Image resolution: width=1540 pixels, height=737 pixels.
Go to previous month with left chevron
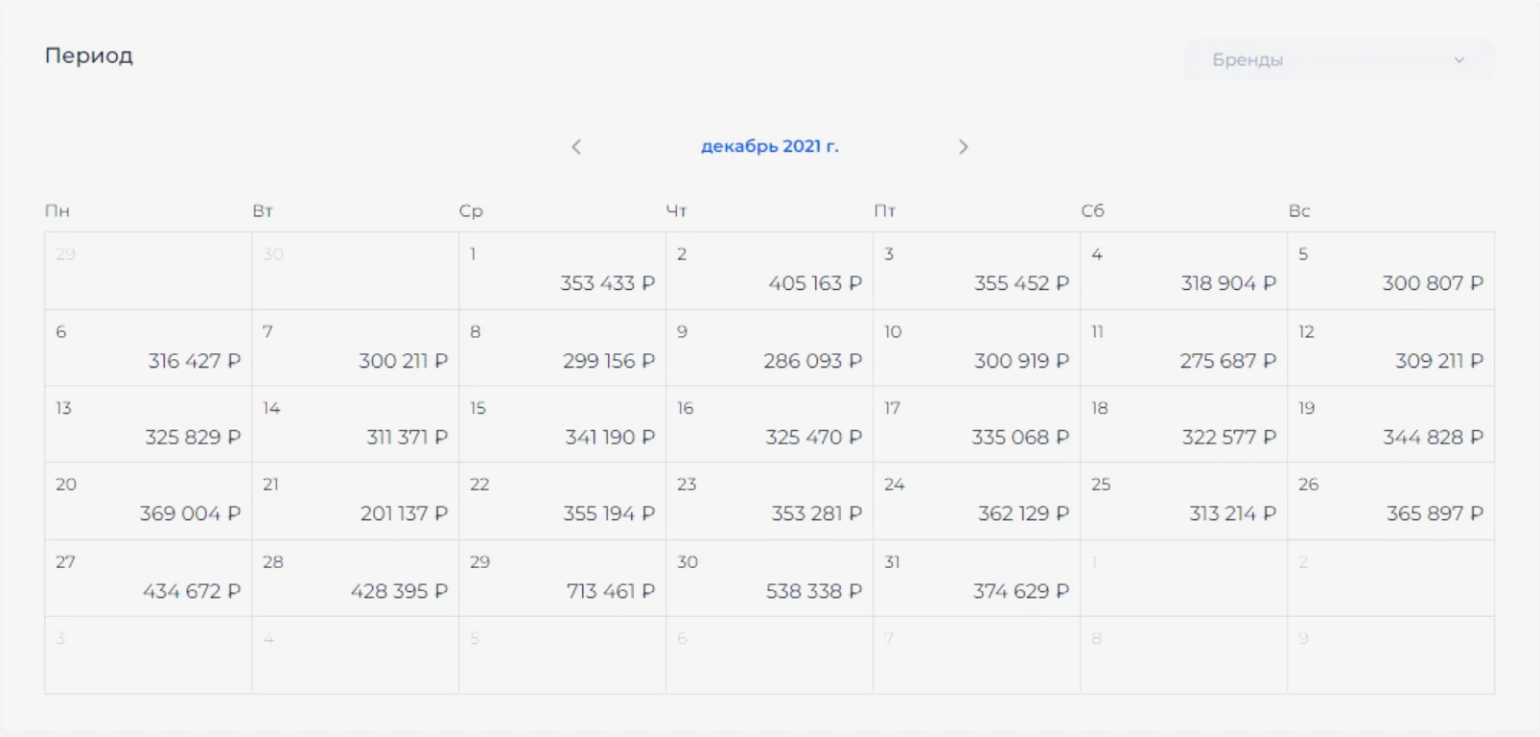coord(576,147)
